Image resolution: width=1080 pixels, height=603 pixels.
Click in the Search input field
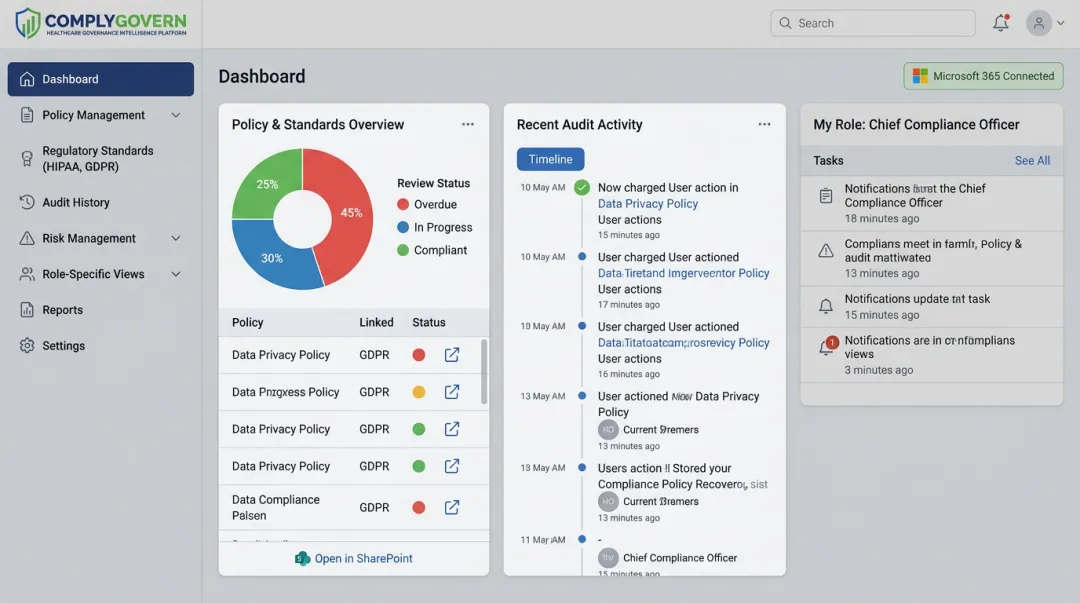873,23
